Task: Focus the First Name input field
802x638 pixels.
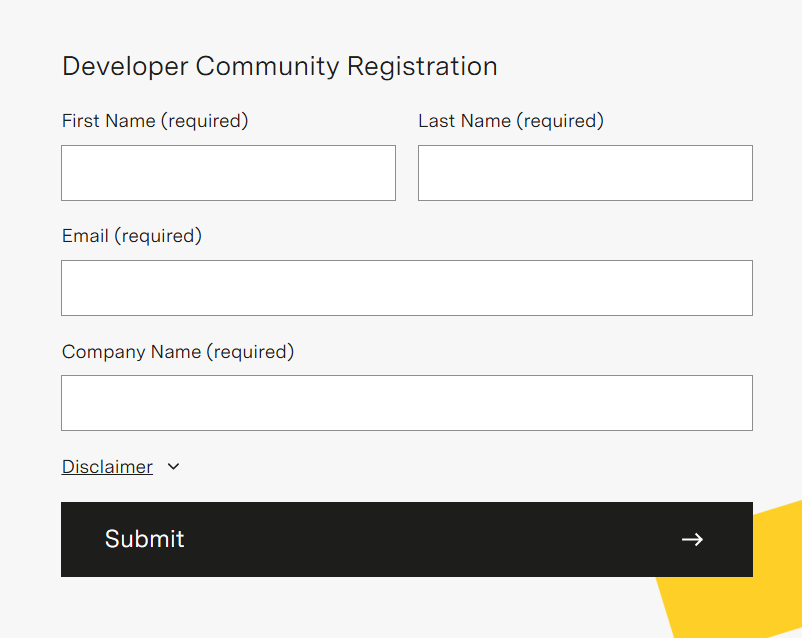Action: click(228, 173)
